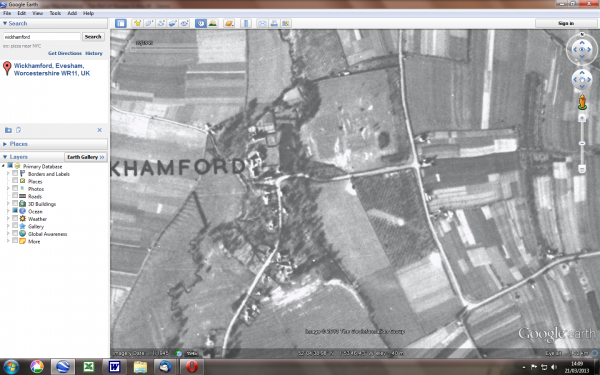
Task: Select the Add Path tool
Action: (x=161, y=23)
